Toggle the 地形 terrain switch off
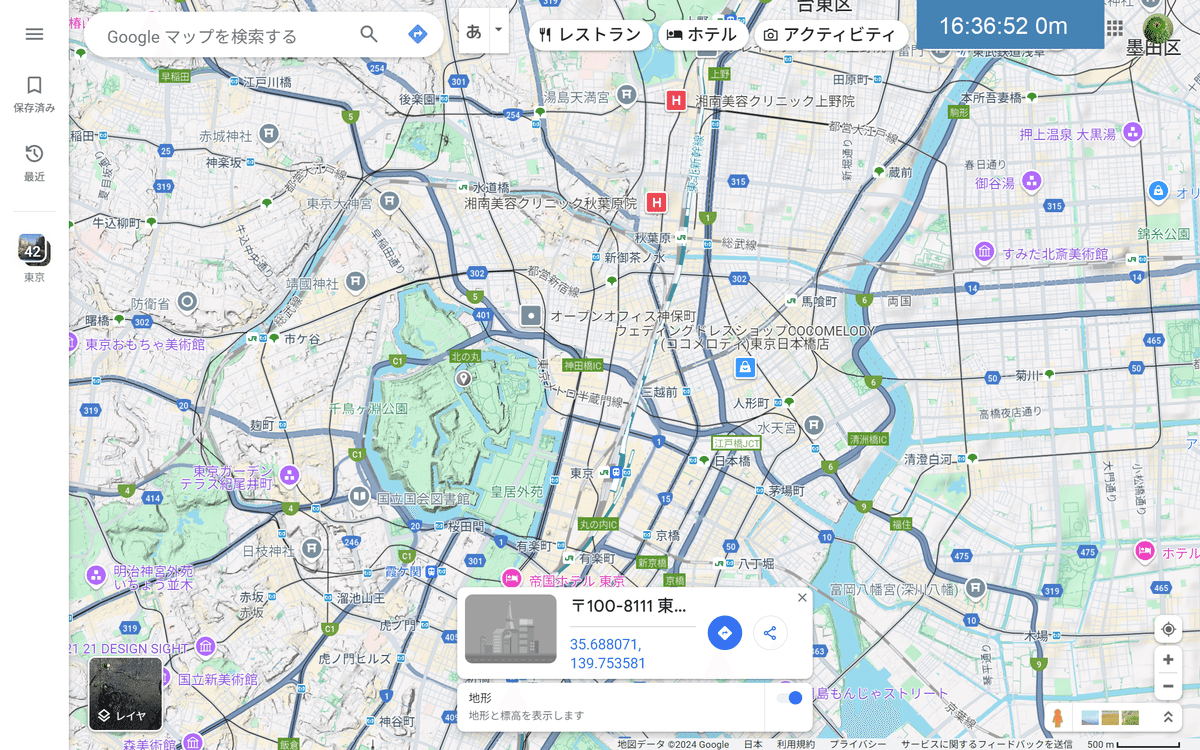The height and width of the screenshot is (750, 1200). click(790, 698)
